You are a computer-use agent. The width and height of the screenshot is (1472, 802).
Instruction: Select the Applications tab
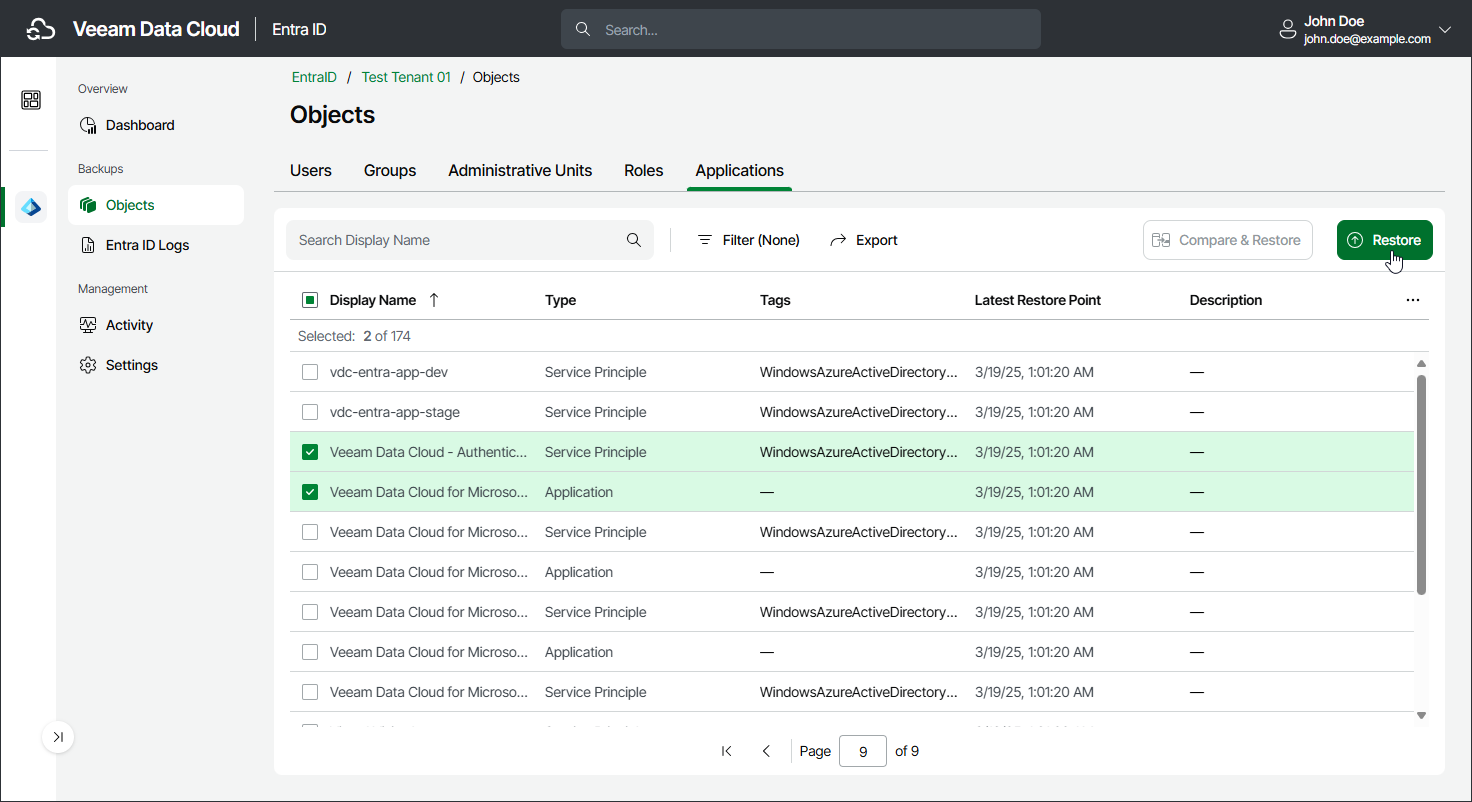click(740, 170)
